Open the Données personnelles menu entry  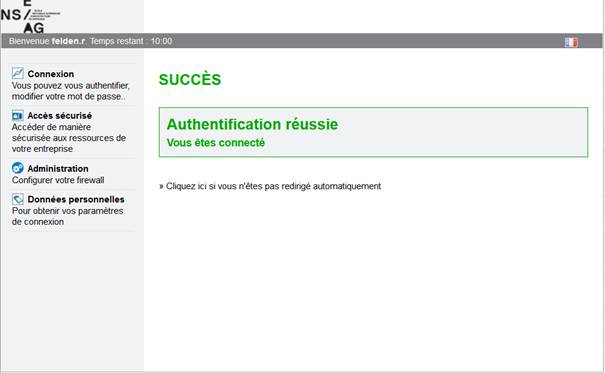[x=76, y=199]
